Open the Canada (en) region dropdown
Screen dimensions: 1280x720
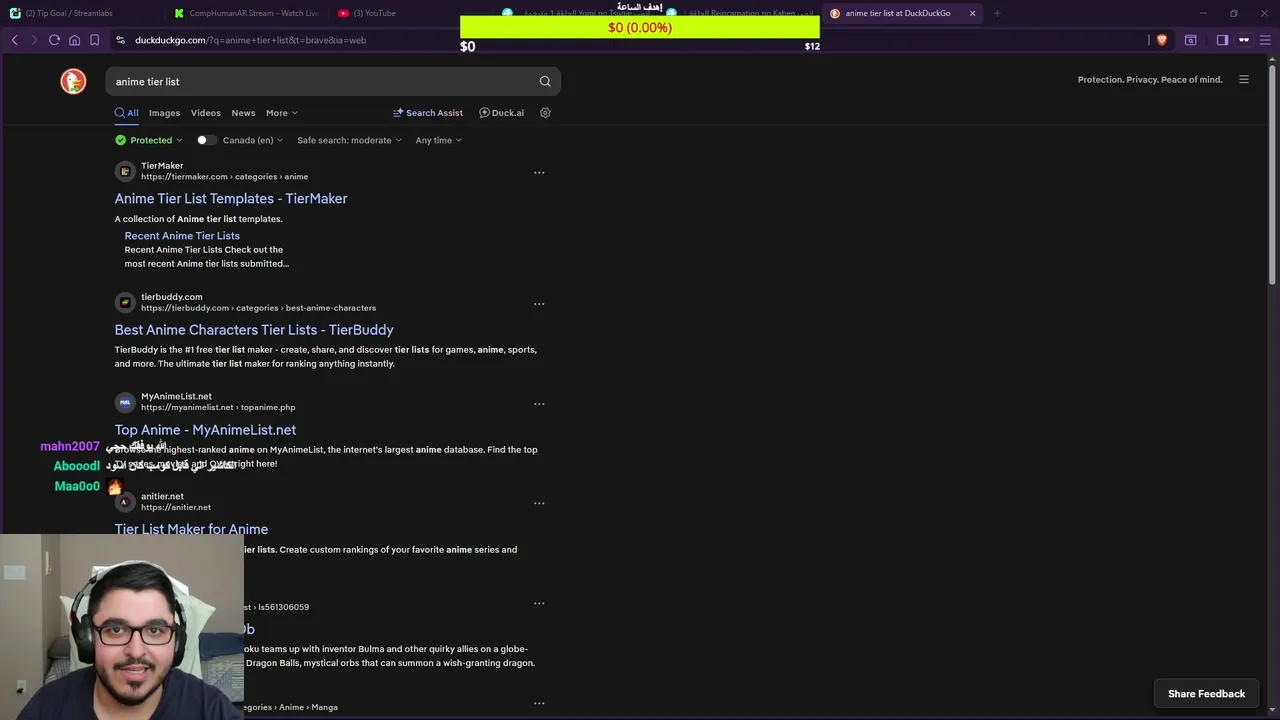[x=253, y=140]
